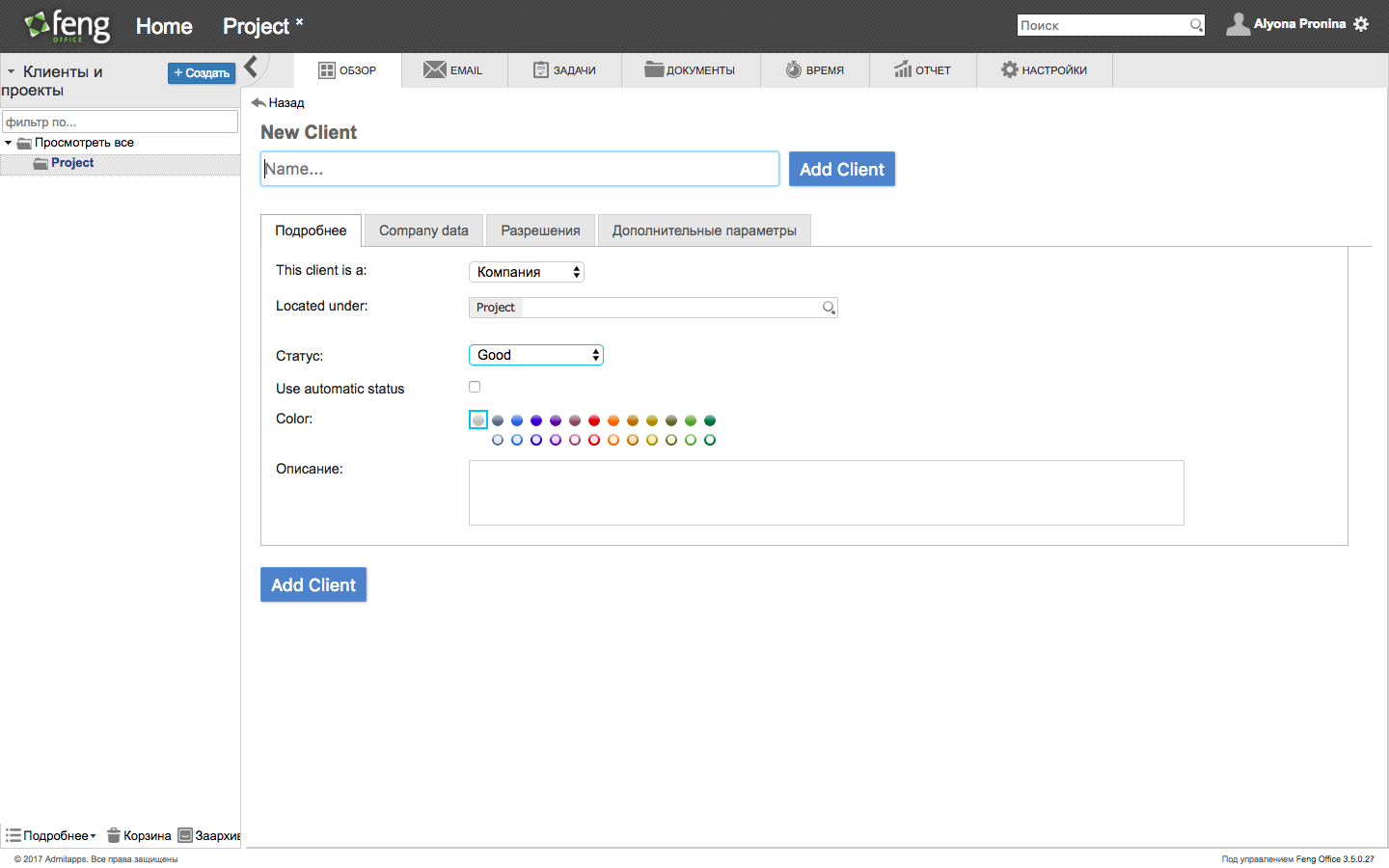Open the Good status dropdown
The width and height of the screenshot is (1389, 868).
click(x=536, y=355)
